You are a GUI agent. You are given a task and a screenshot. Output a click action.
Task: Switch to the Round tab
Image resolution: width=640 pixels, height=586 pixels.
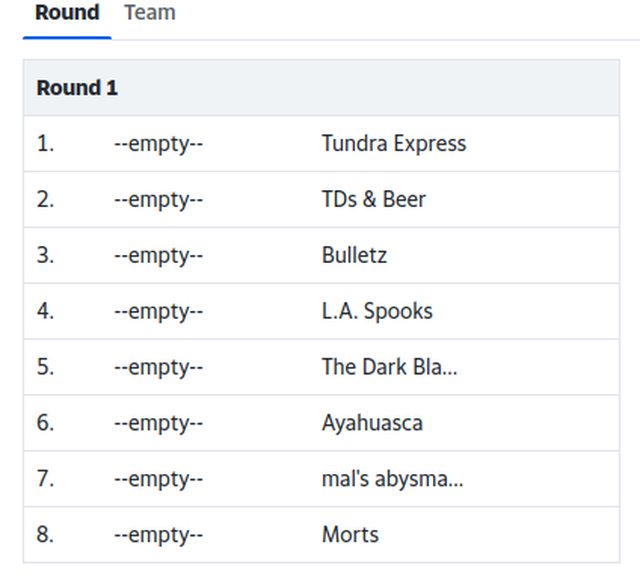click(x=67, y=13)
